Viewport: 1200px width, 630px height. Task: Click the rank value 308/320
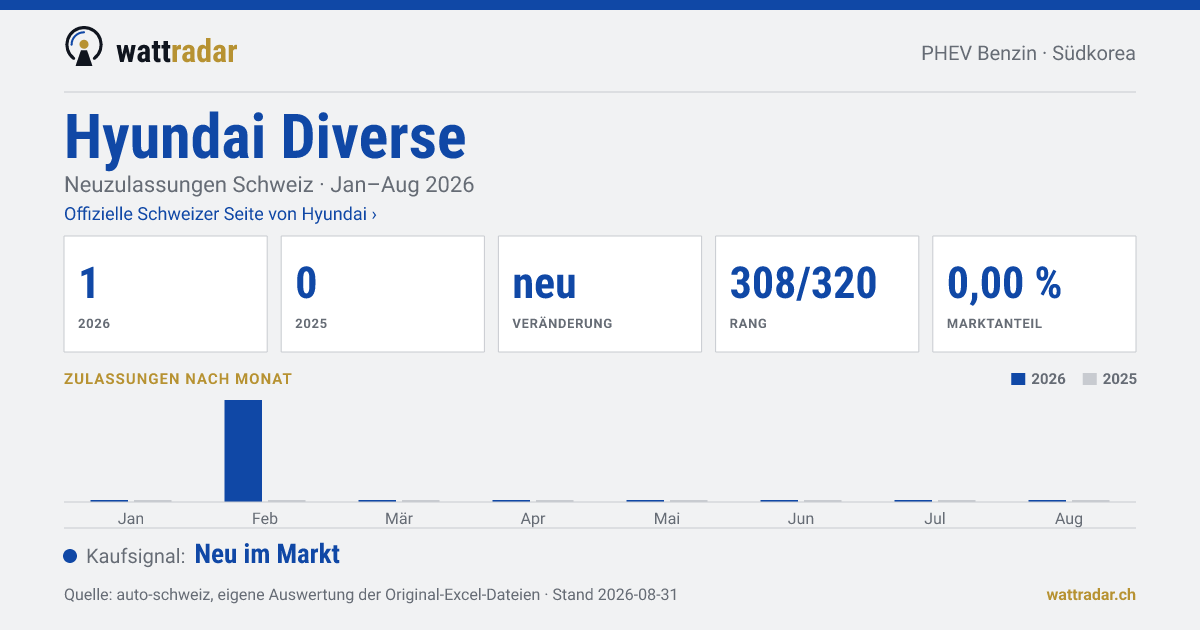804,284
